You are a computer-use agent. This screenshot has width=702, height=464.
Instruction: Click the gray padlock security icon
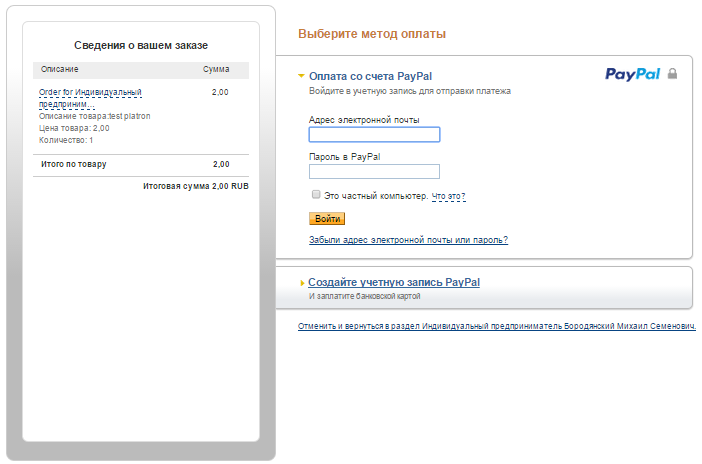[673, 73]
